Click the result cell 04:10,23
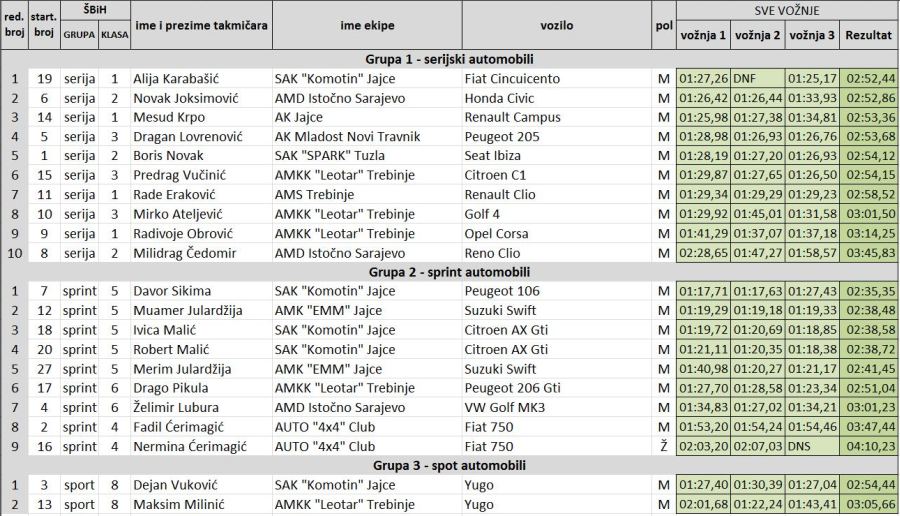This screenshot has width=900, height=516. click(869, 446)
